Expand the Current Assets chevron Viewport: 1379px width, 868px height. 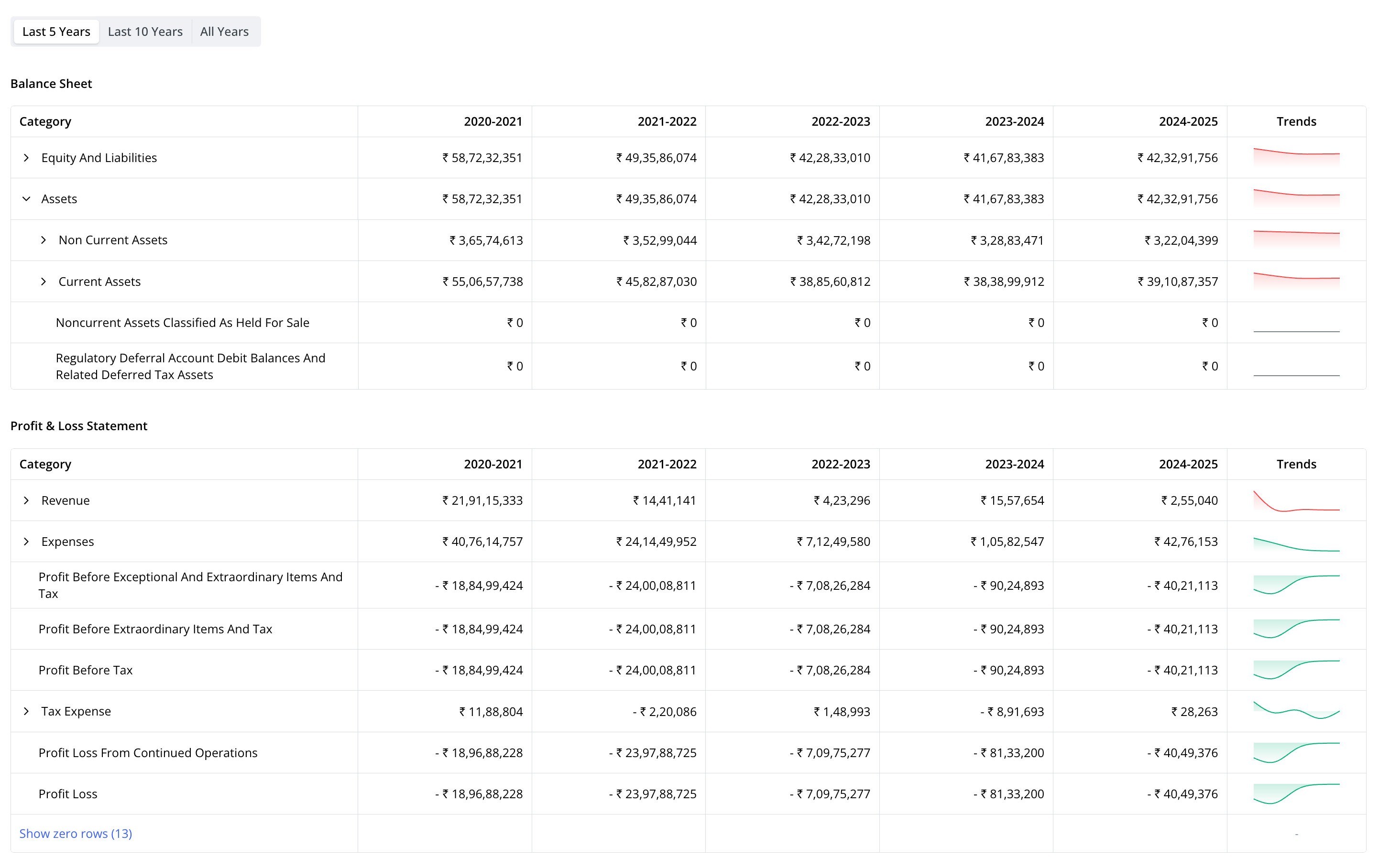point(44,281)
